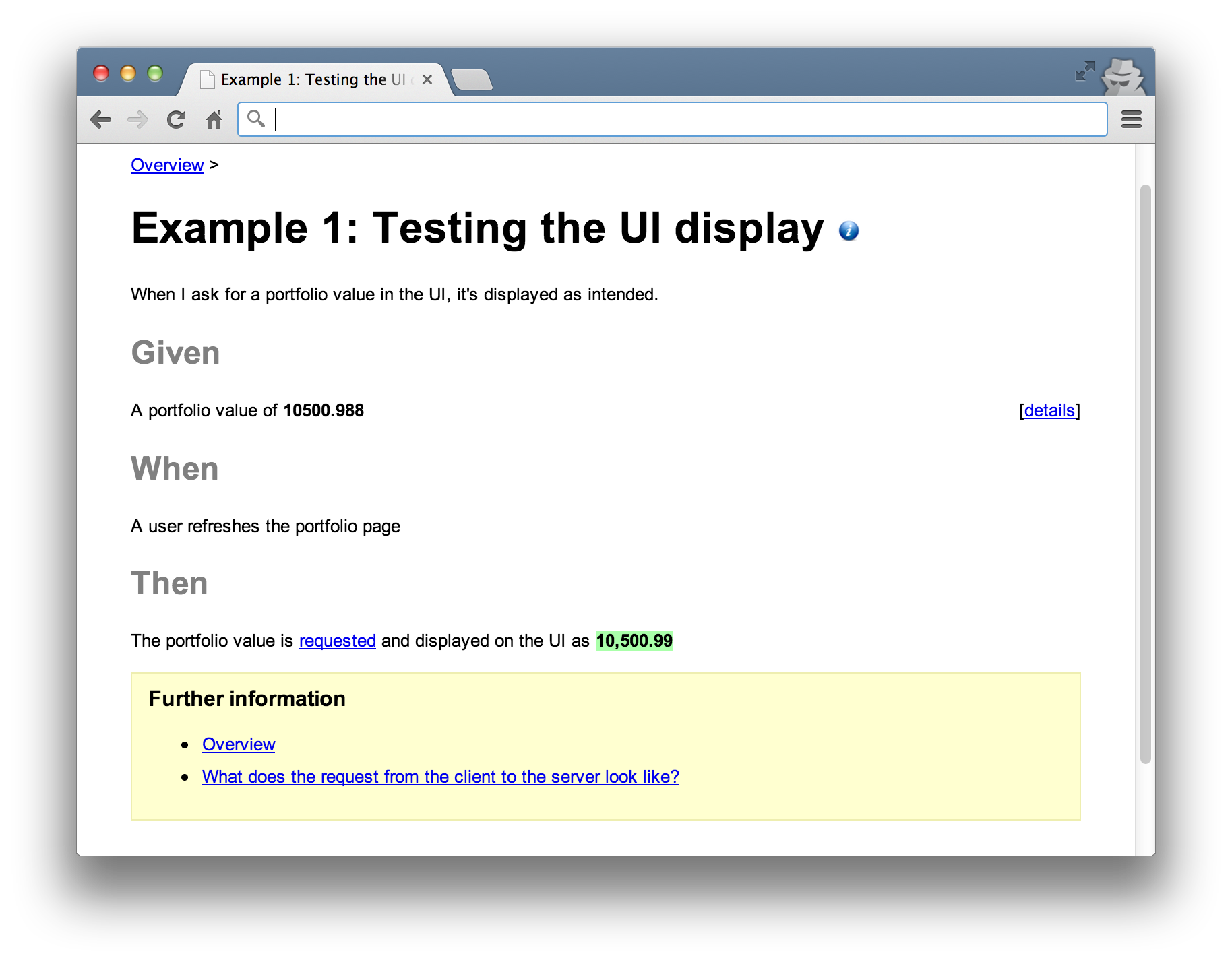
Task: Open Overview under Further information
Action: coord(239,744)
